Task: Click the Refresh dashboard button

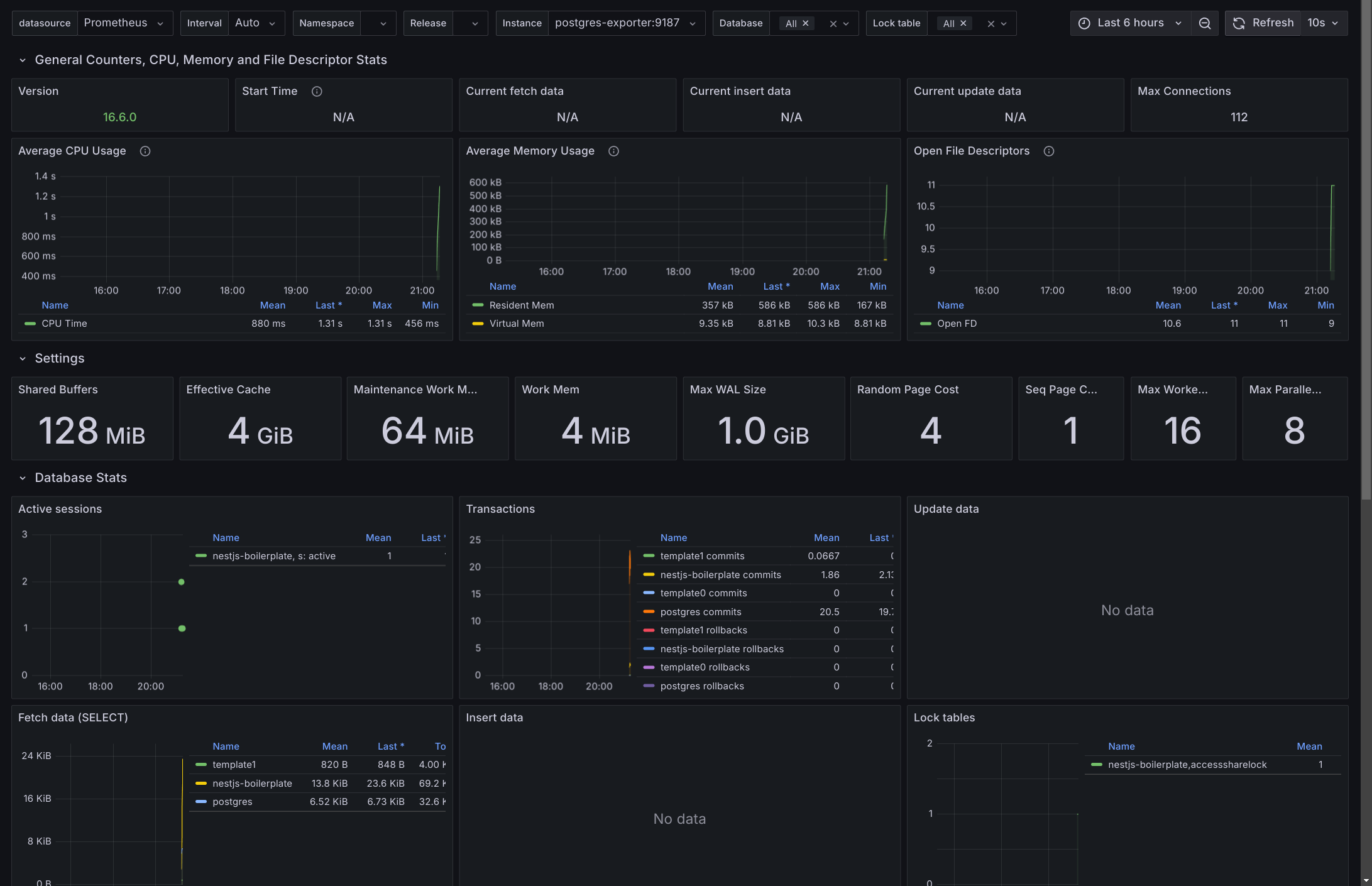Action: [1263, 23]
